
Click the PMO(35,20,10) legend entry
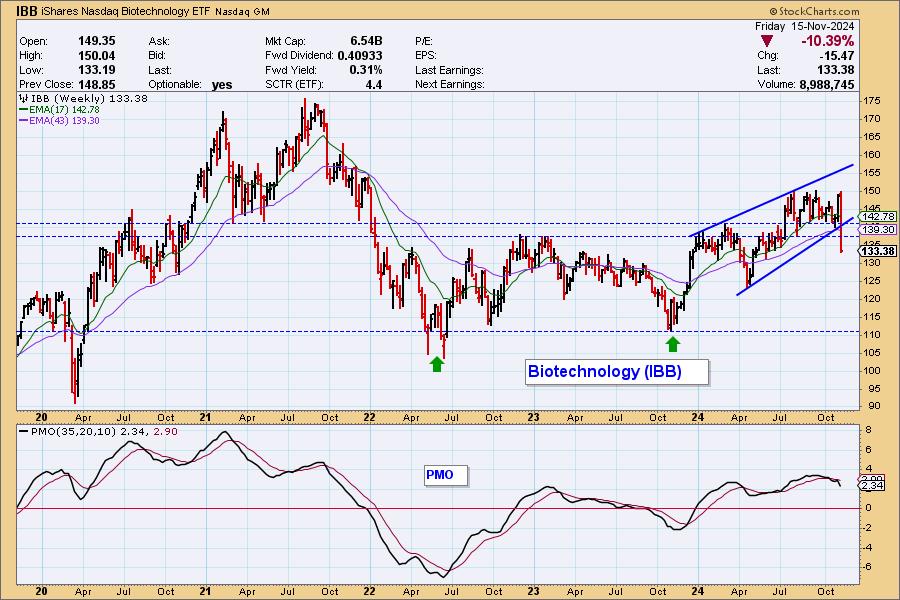pos(98,431)
